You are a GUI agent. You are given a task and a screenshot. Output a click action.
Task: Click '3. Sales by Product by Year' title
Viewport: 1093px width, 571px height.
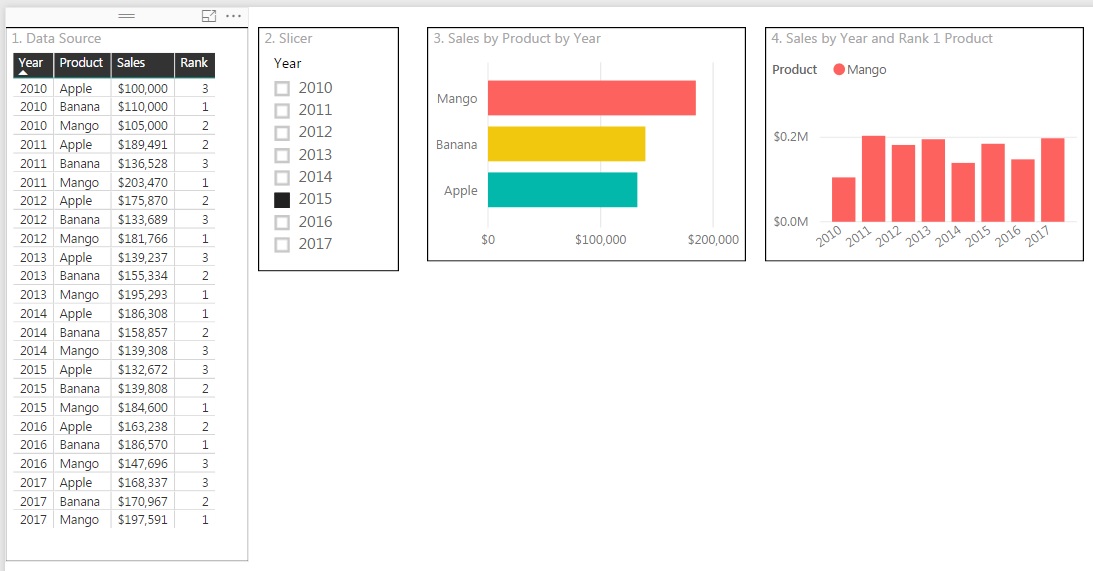click(517, 38)
